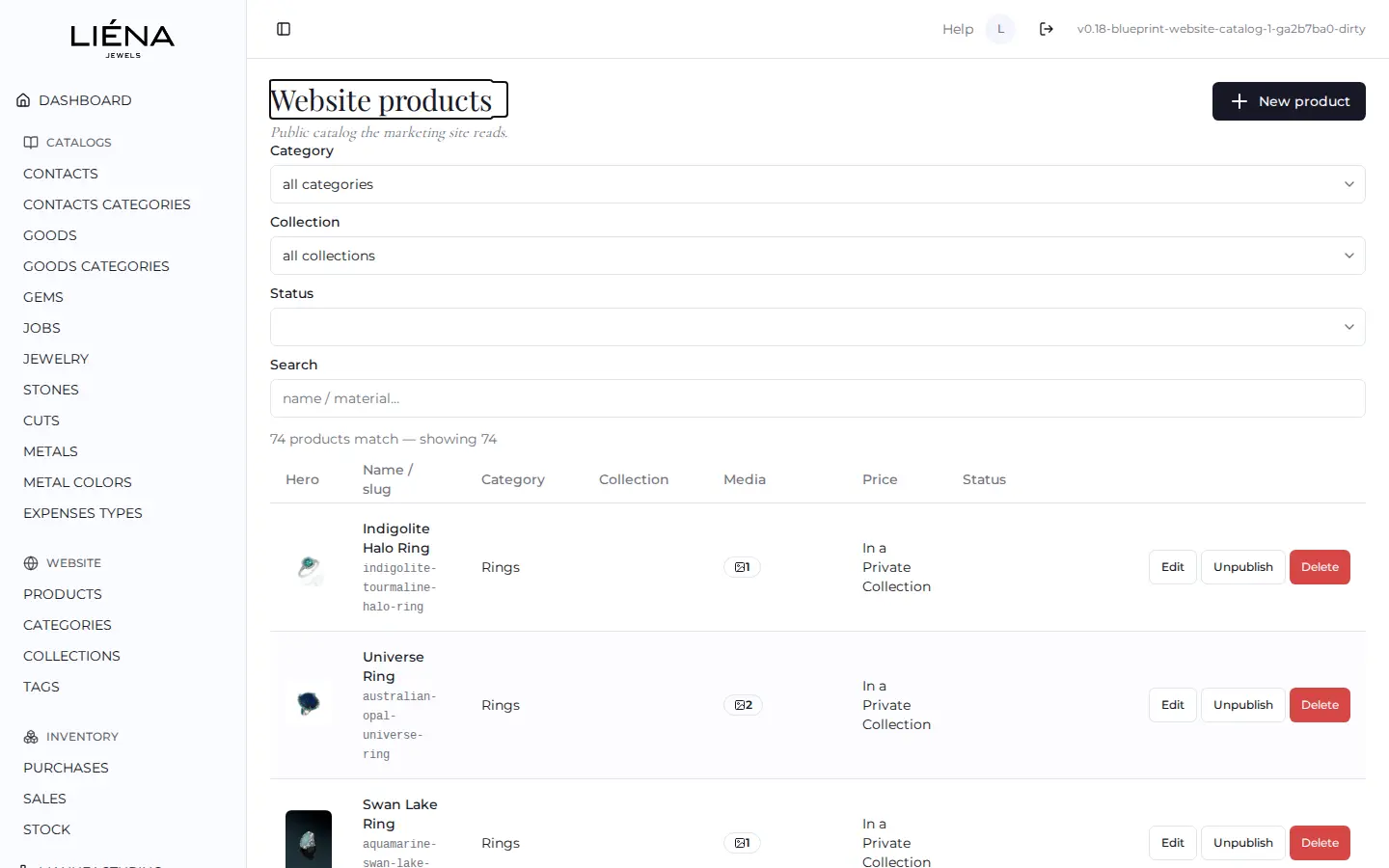This screenshot has width=1389, height=868.
Task: Open the Status dropdown
Action: coord(817,327)
